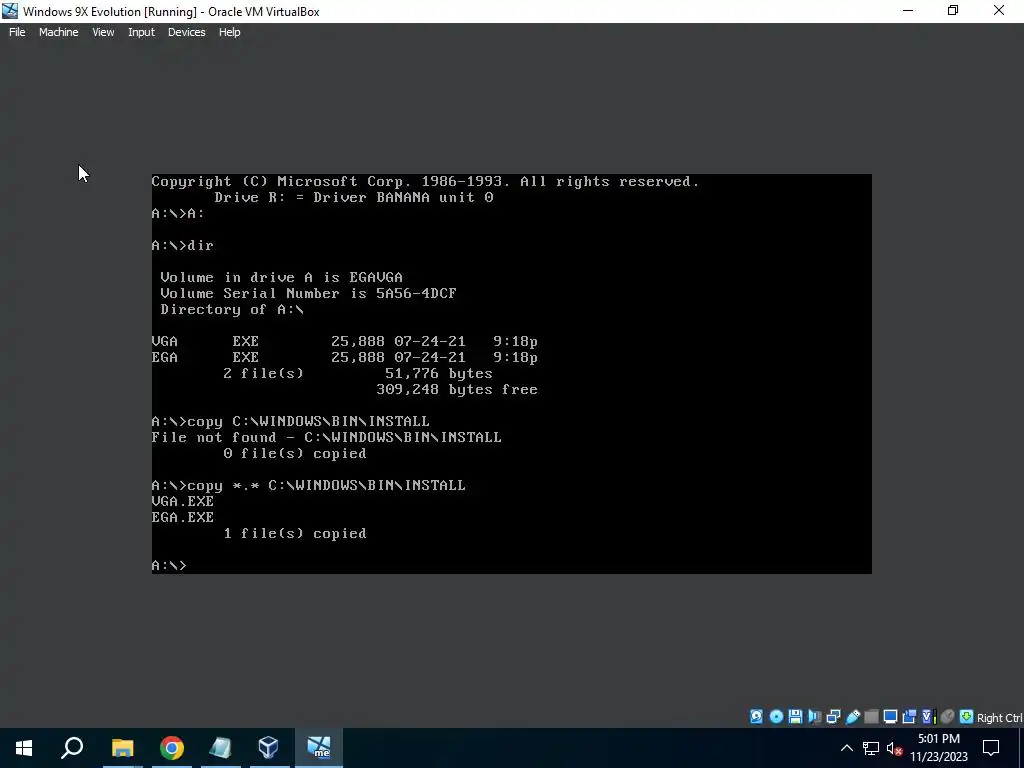Open the Help menu
Viewport: 1024px width, 768px height.
click(x=229, y=32)
